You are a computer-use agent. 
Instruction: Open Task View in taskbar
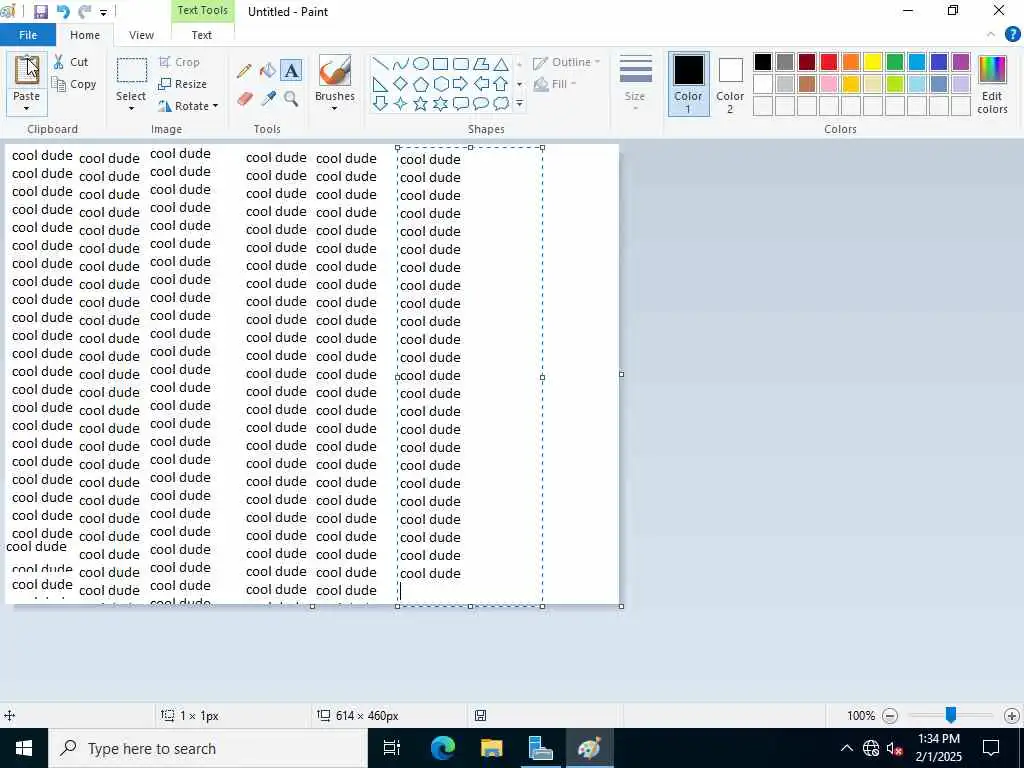click(391, 748)
